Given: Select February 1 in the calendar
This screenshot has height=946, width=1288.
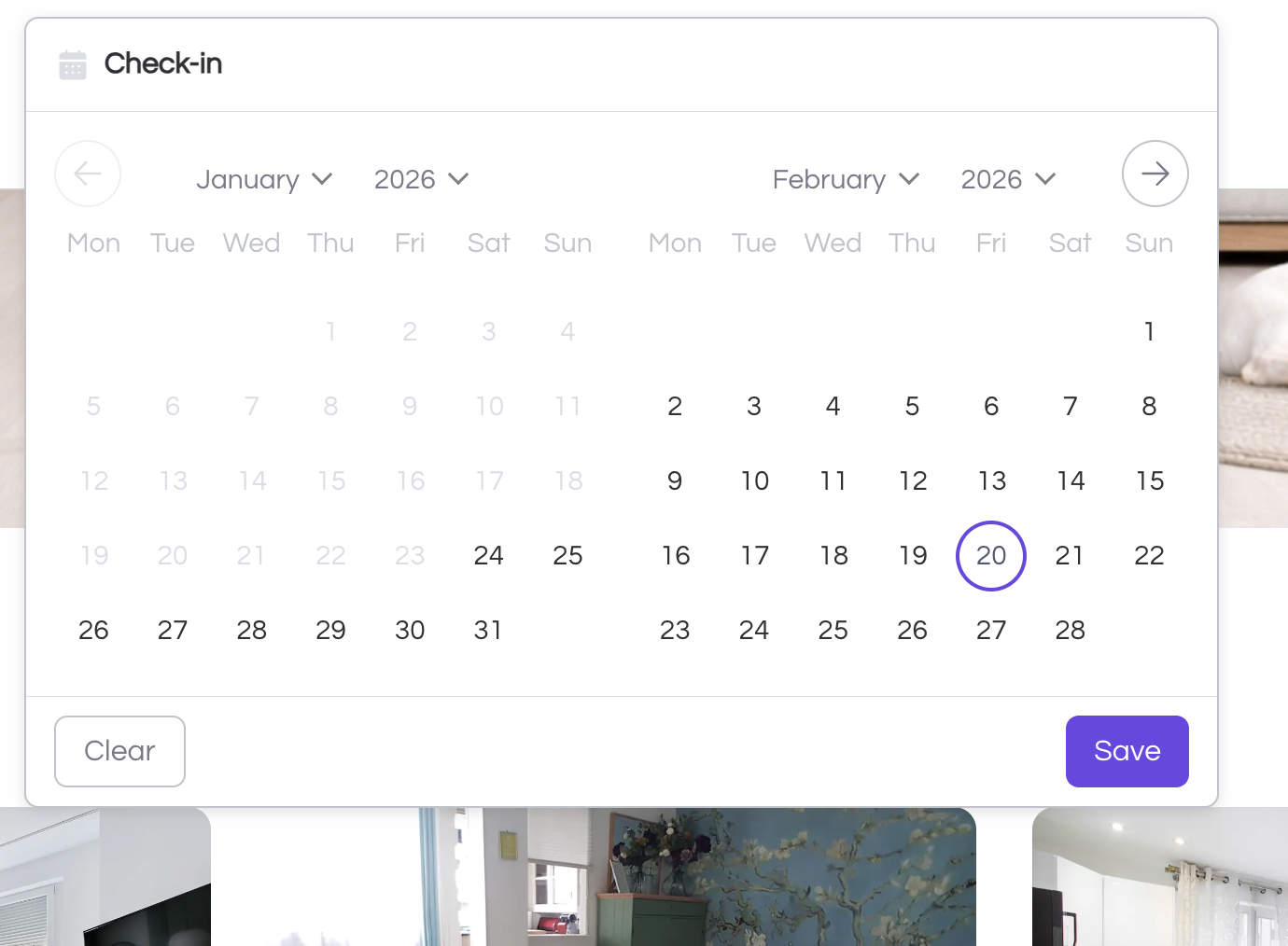Looking at the screenshot, I should [x=1149, y=332].
